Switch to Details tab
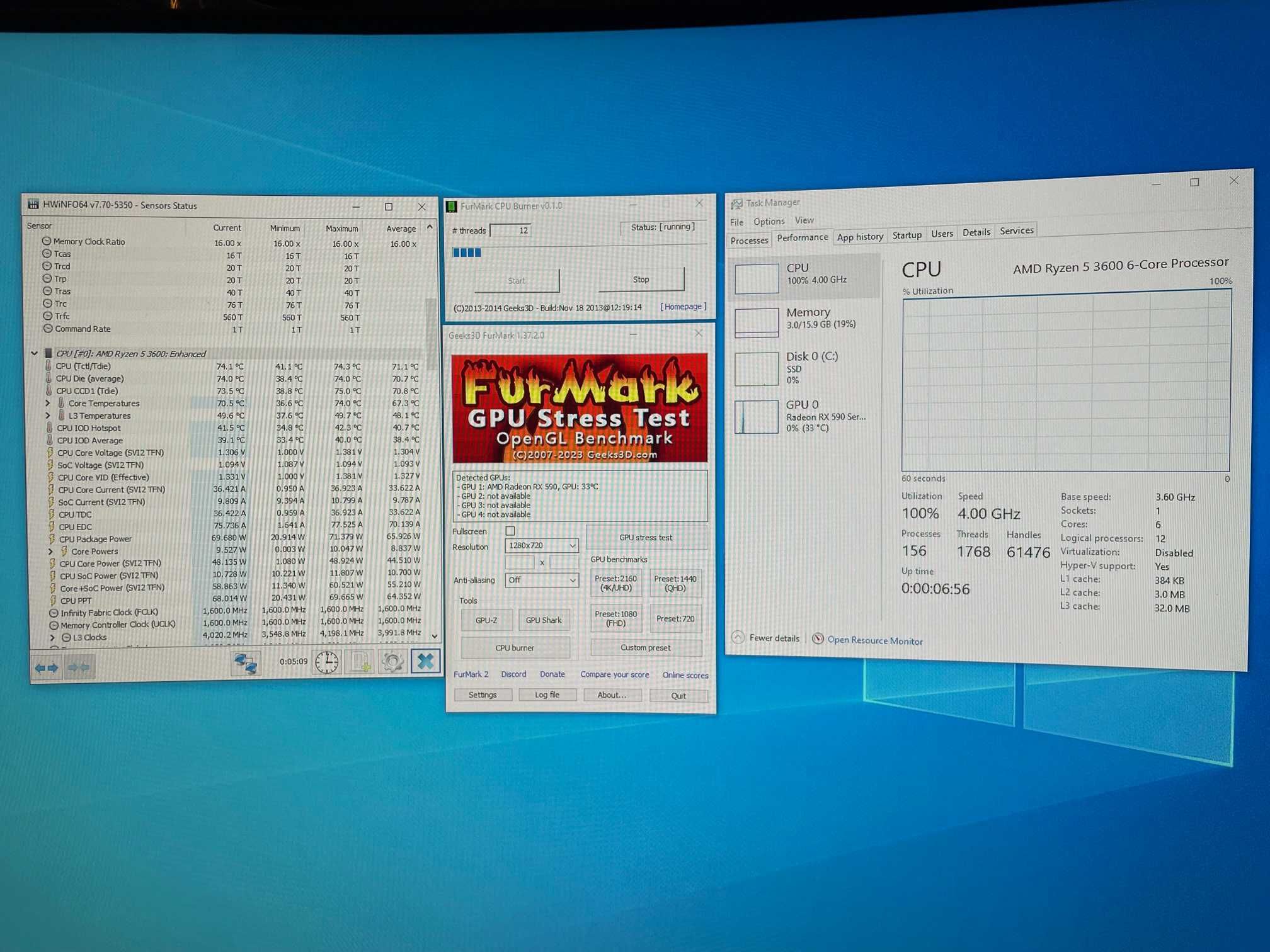The image size is (1270, 952). click(976, 232)
